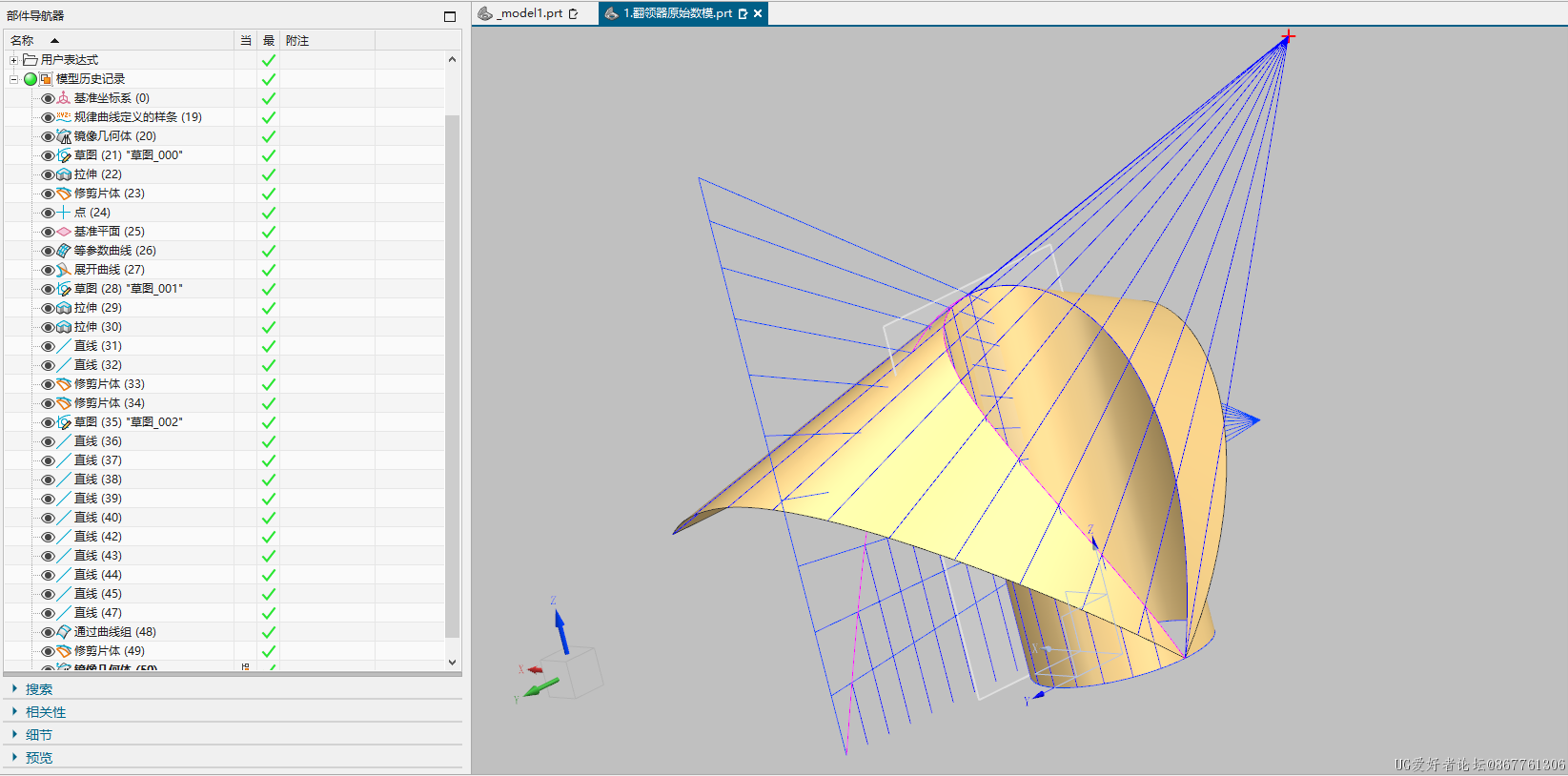Click the extrude (22) feature icon

coord(64,174)
